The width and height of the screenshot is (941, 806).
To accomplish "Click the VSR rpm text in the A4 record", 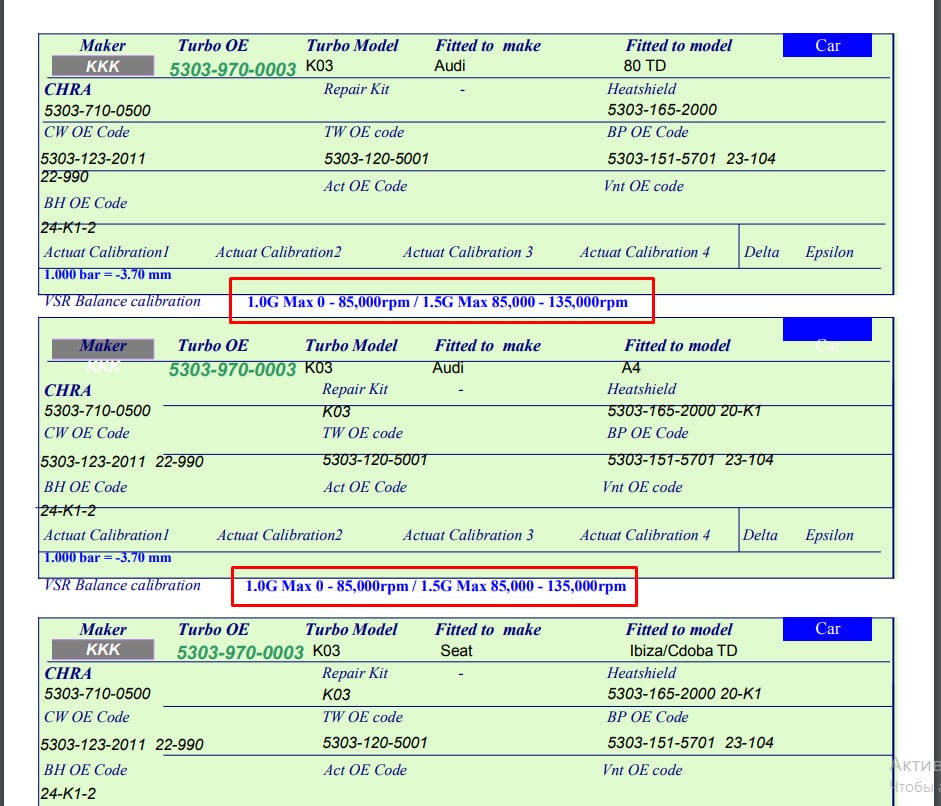I will (436, 586).
